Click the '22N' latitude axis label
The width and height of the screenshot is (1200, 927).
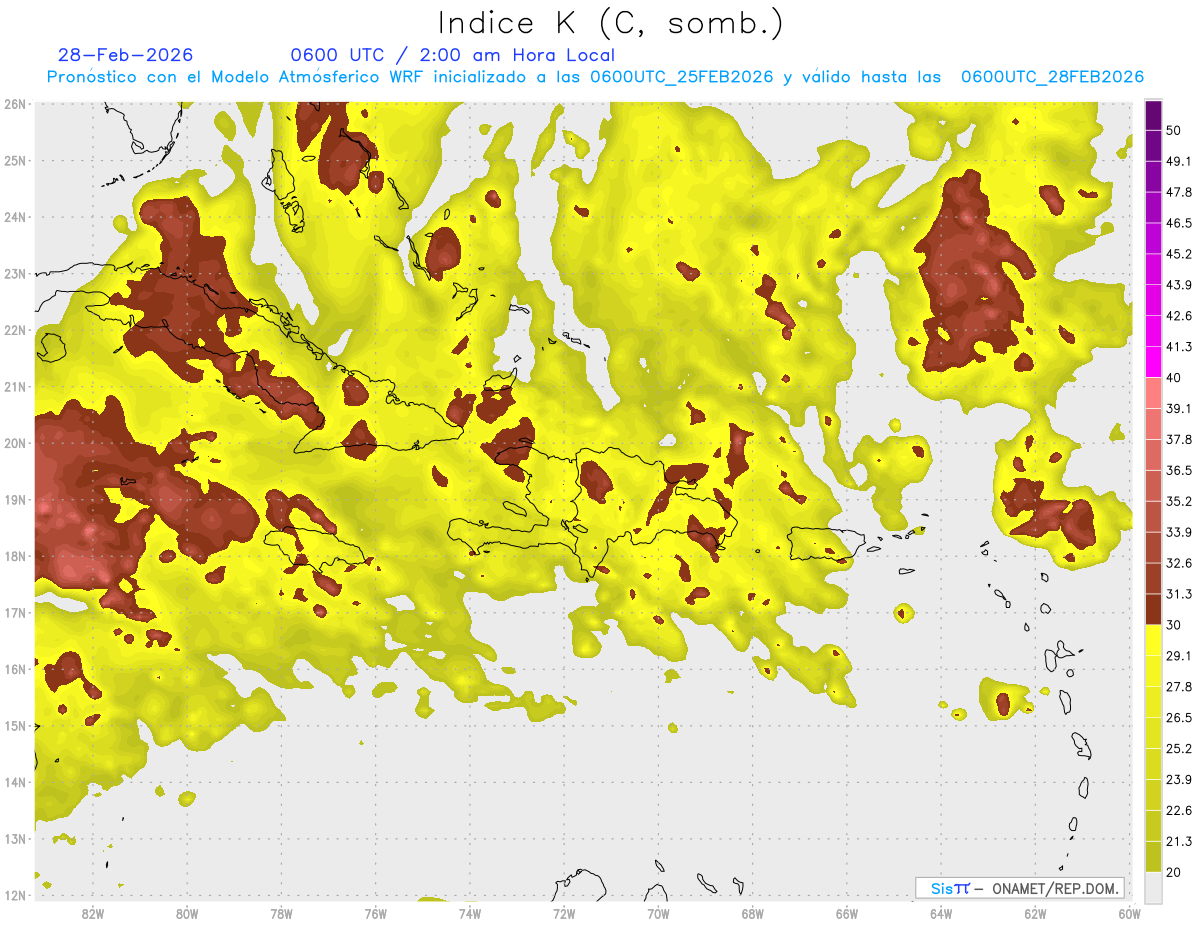(x=15, y=330)
